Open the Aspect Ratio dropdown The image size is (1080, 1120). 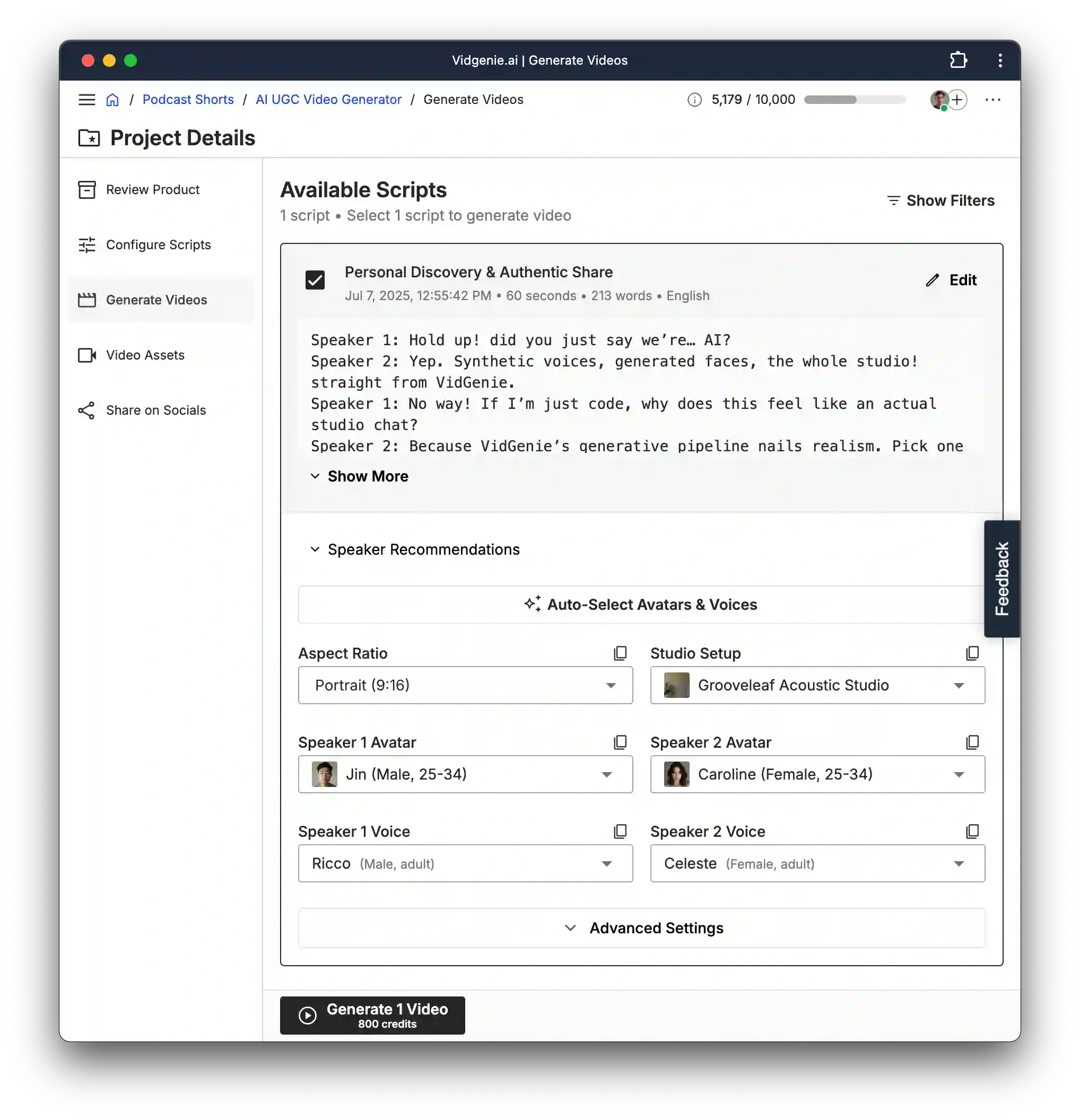pyautogui.click(x=465, y=685)
